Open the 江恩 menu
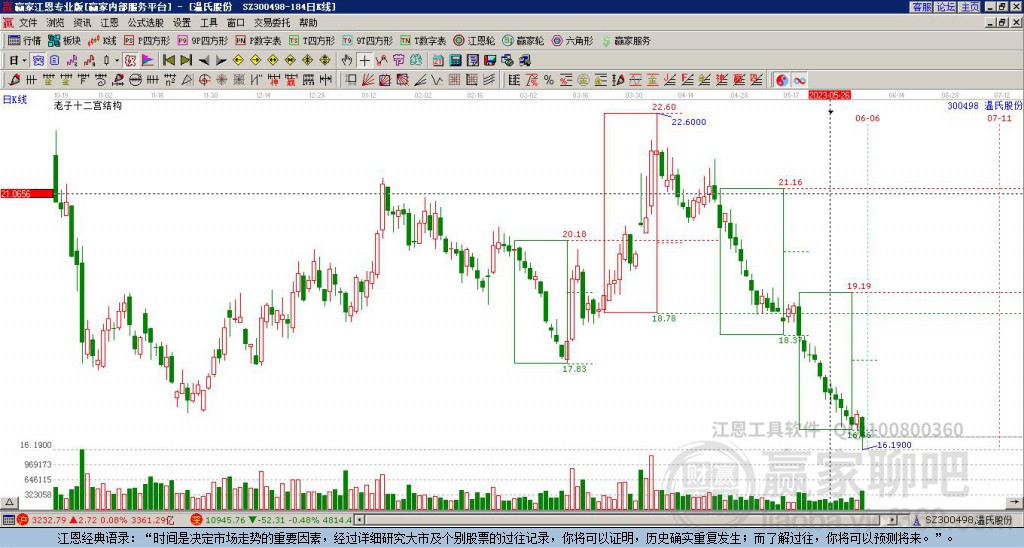 tap(109, 23)
